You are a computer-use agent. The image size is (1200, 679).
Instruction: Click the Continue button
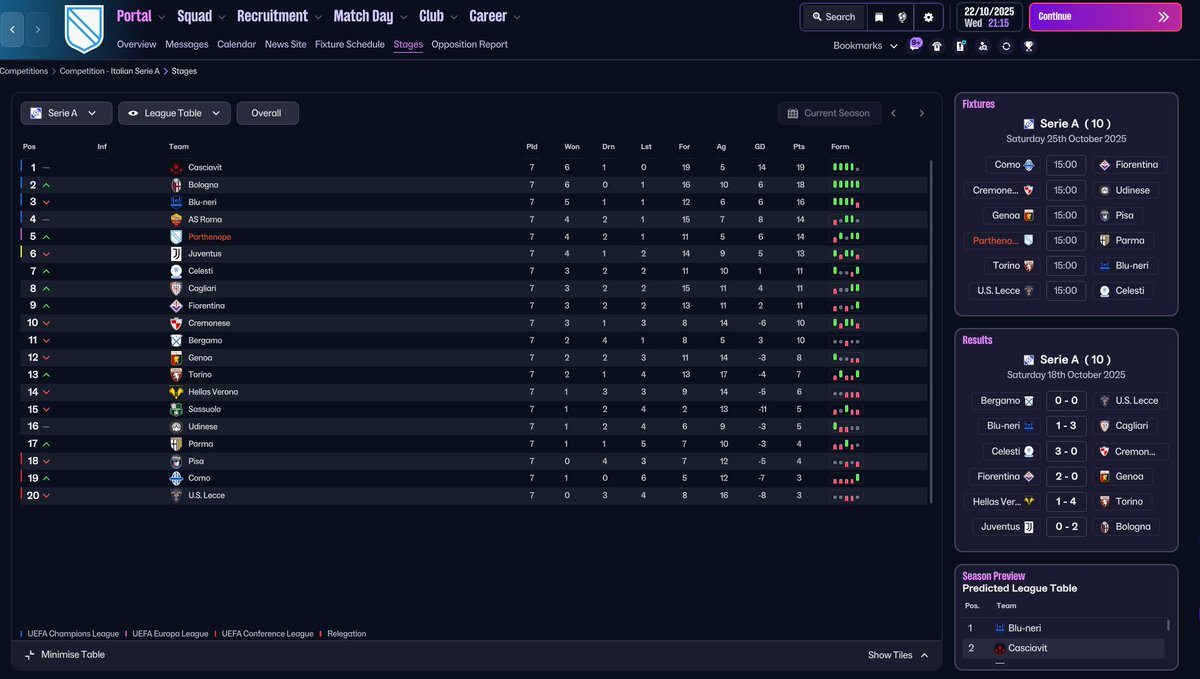[x=1105, y=17]
